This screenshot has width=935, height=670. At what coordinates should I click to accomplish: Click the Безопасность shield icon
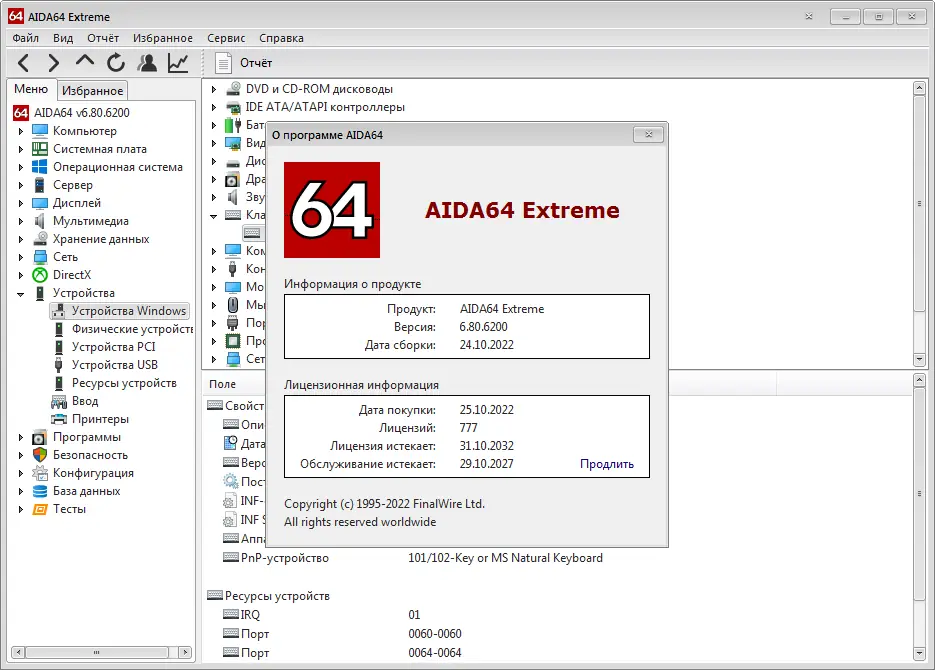pyautogui.click(x=40, y=455)
